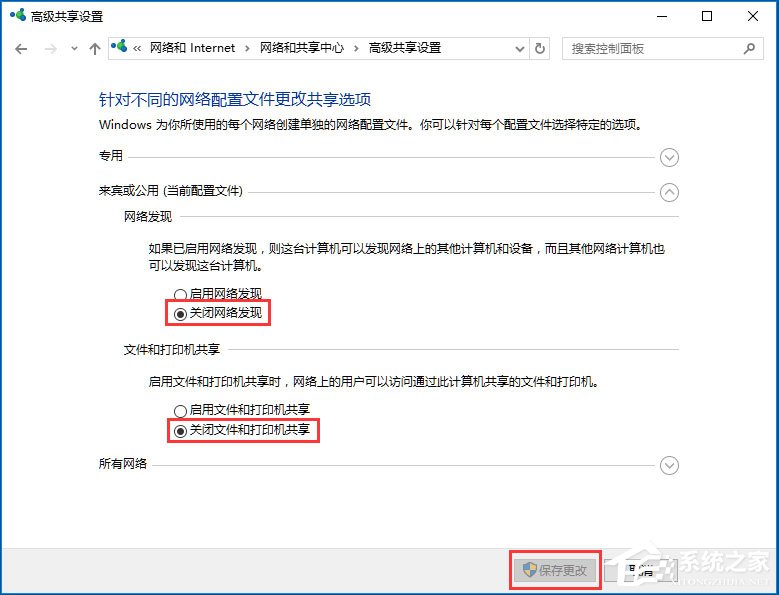Focus the 搜索控制面板 search field
This screenshot has height=595, width=779.
click(x=662, y=49)
